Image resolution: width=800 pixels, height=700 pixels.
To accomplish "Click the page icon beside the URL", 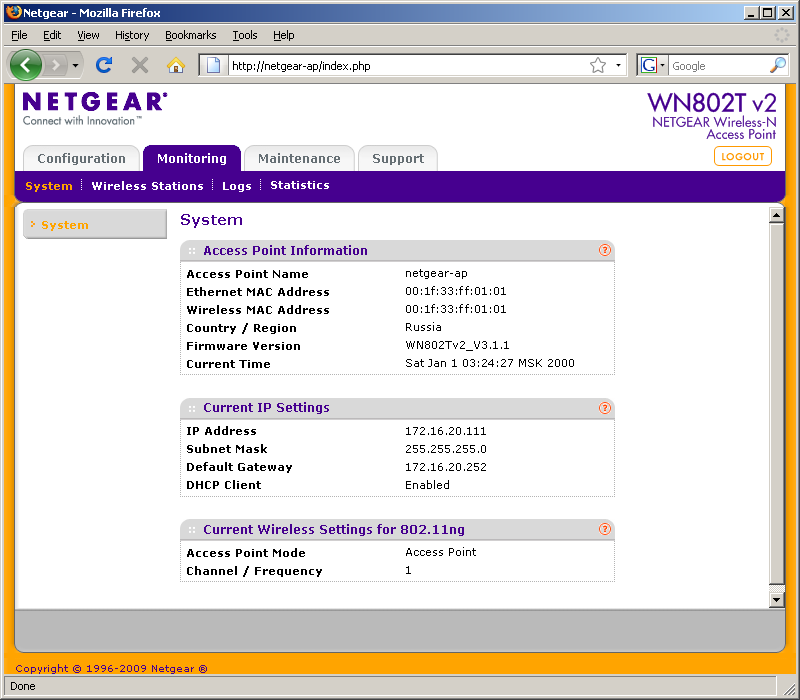I will [x=214, y=65].
